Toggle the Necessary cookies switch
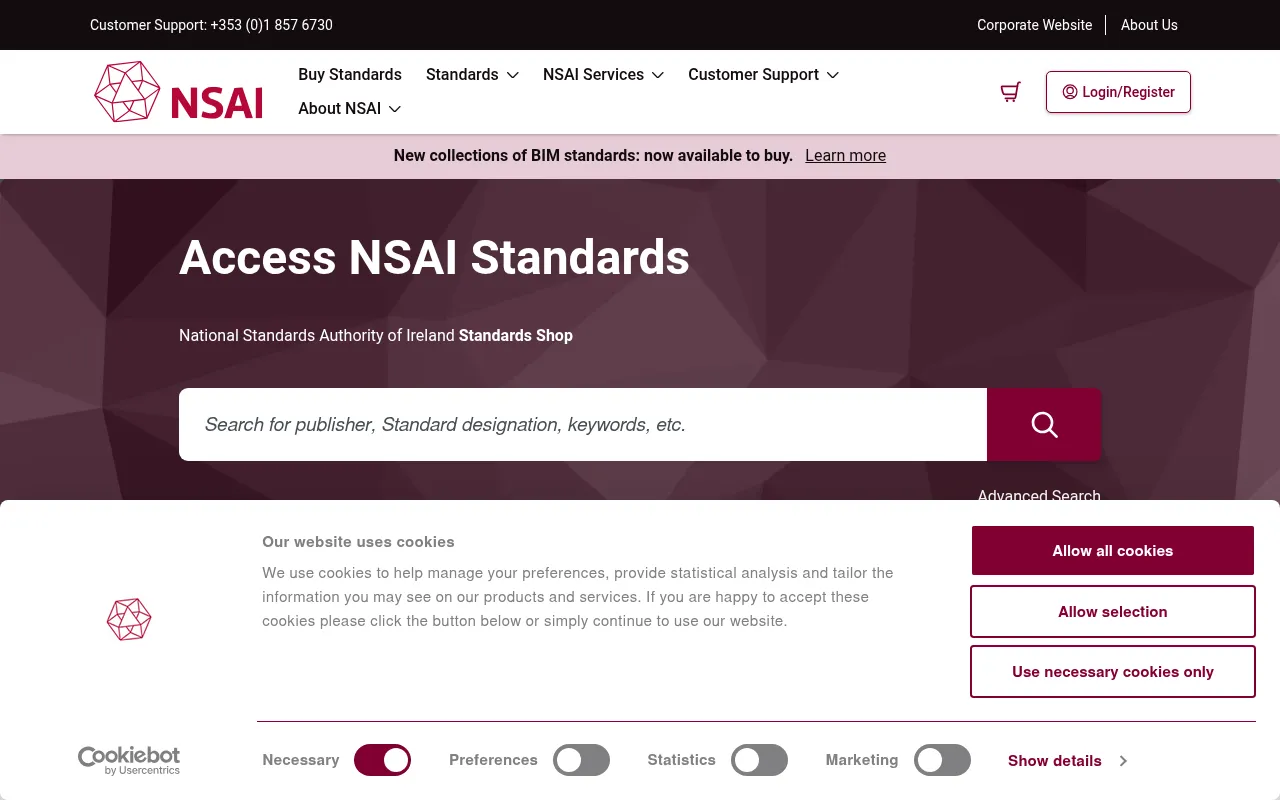Viewport: 1280px width, 800px height. coord(382,760)
